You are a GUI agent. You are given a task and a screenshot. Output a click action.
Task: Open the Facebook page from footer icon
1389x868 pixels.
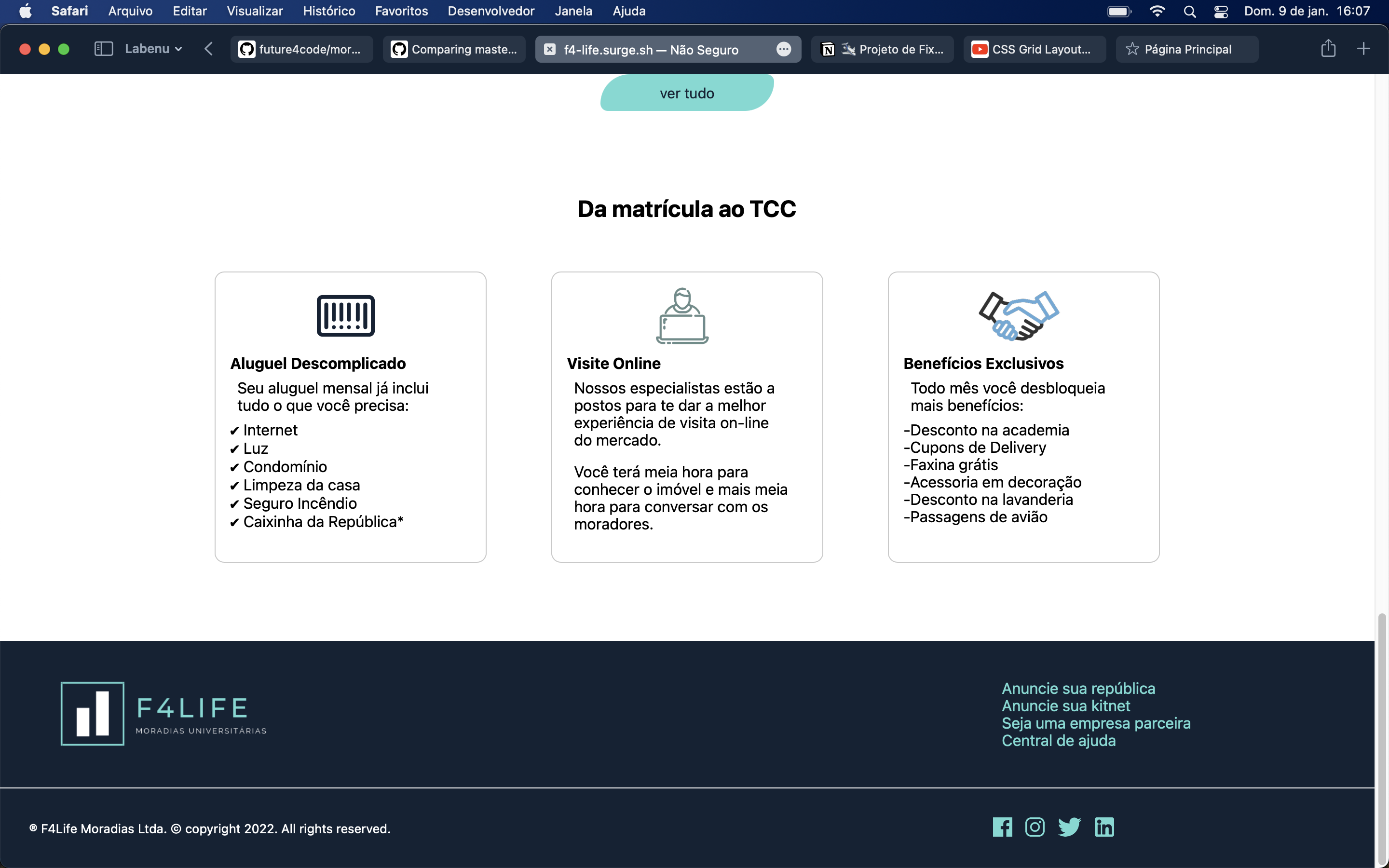point(1002,827)
